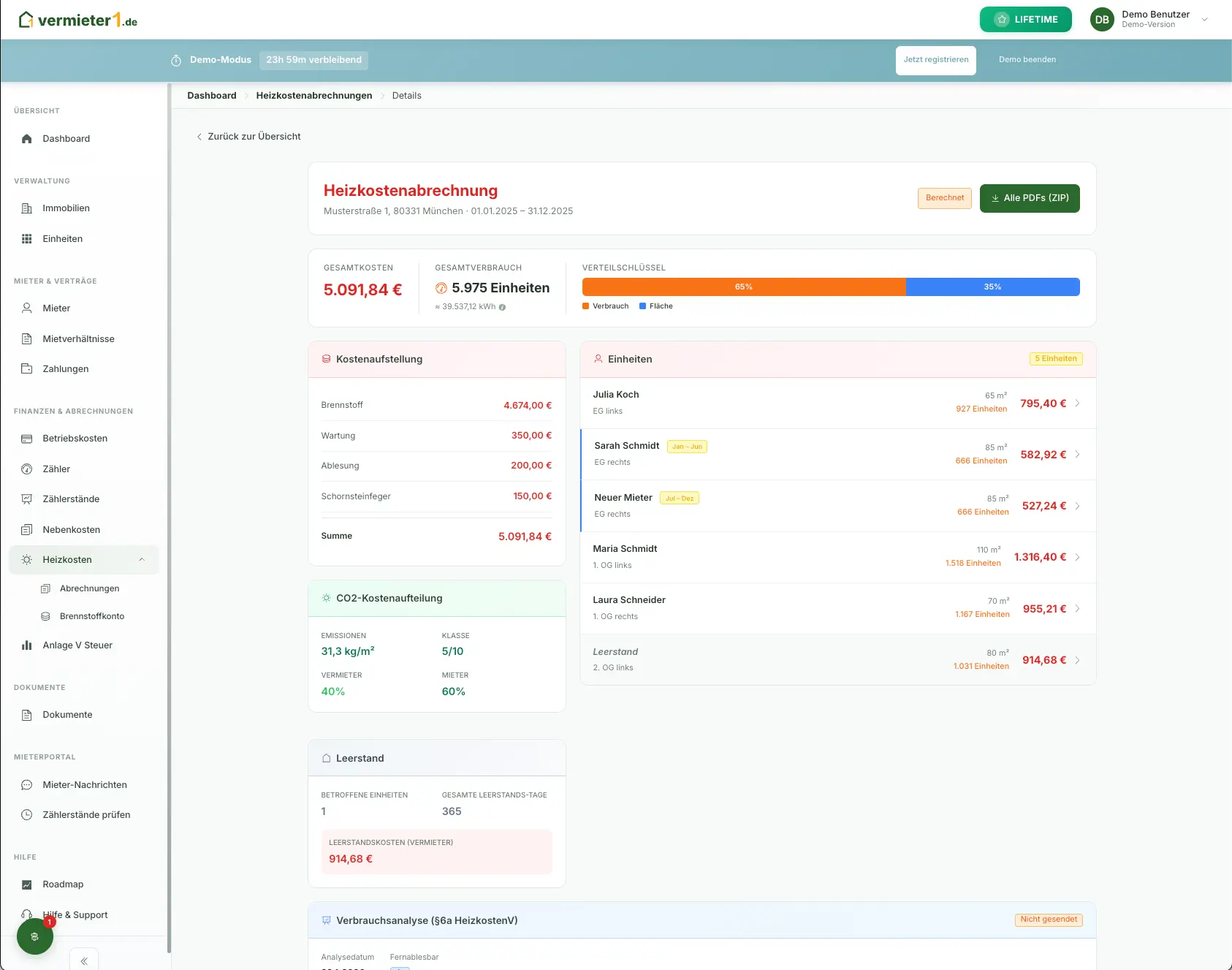Click the Nebenkosten icon in sidebar

click(27, 530)
